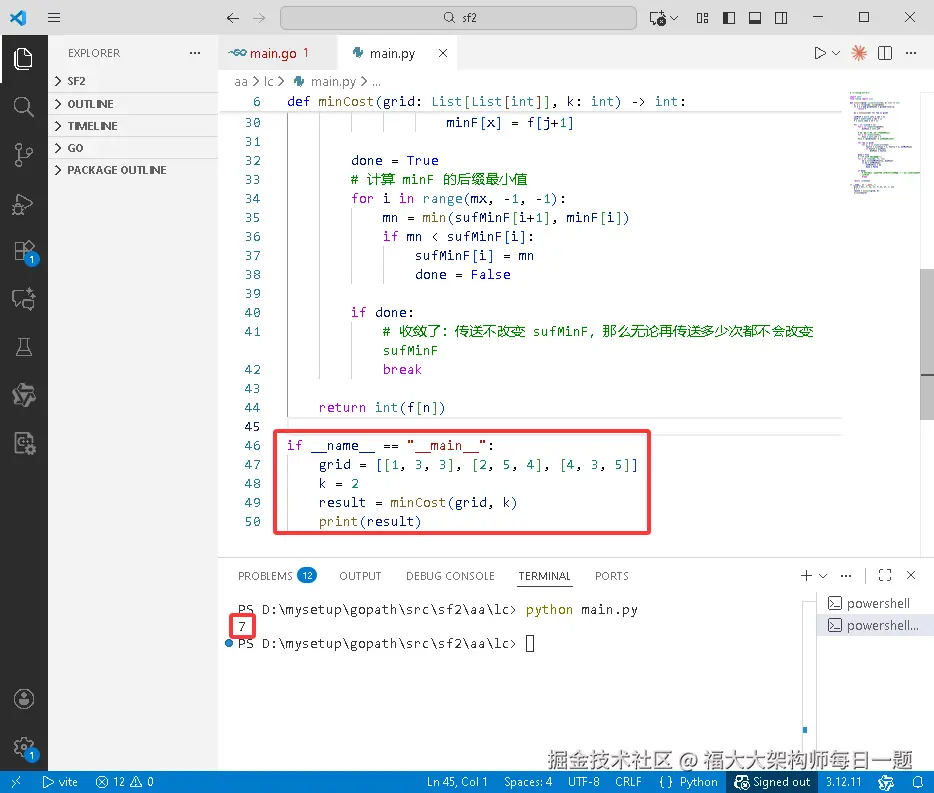Close the terminal panel

point(911,576)
